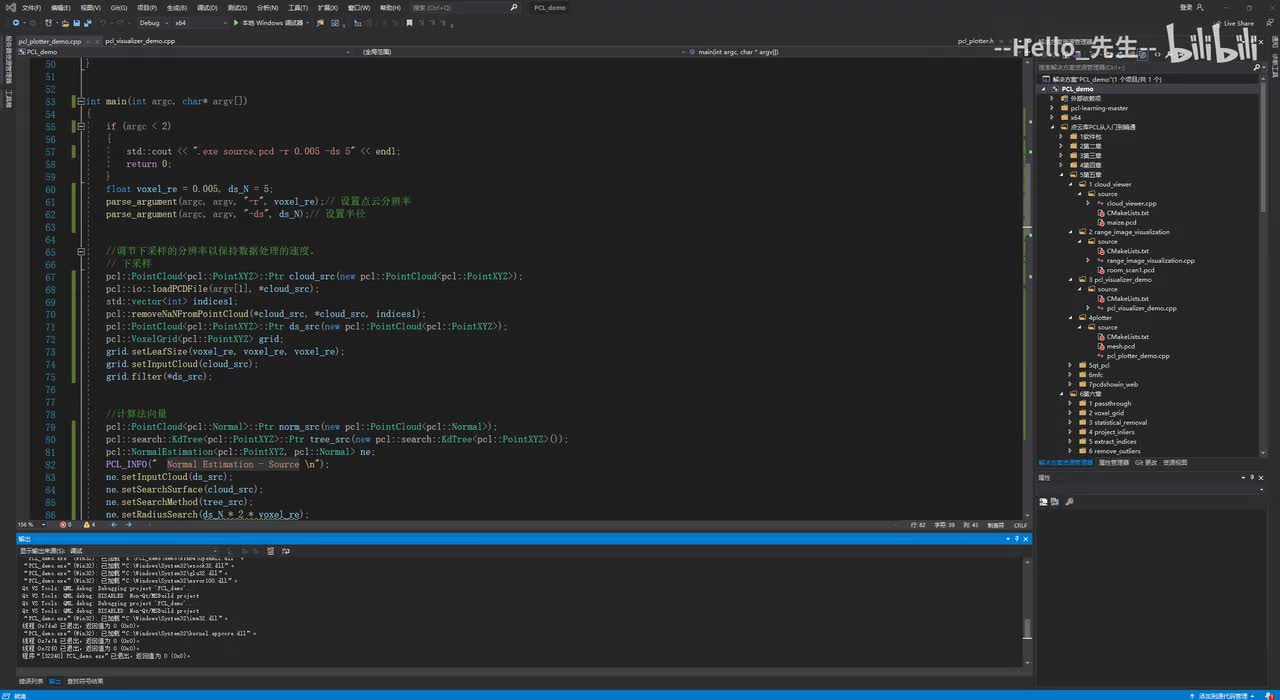
Task: Open the 调试(D) menu
Action: tap(207, 7)
